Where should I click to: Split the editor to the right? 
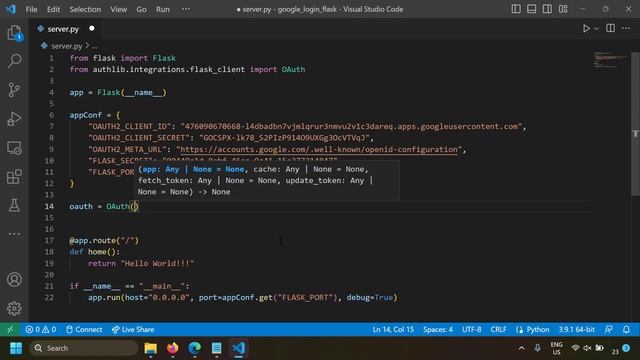click(x=611, y=28)
